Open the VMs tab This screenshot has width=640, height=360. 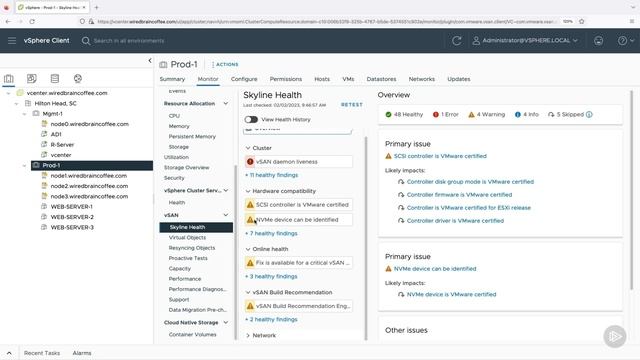[348, 79]
